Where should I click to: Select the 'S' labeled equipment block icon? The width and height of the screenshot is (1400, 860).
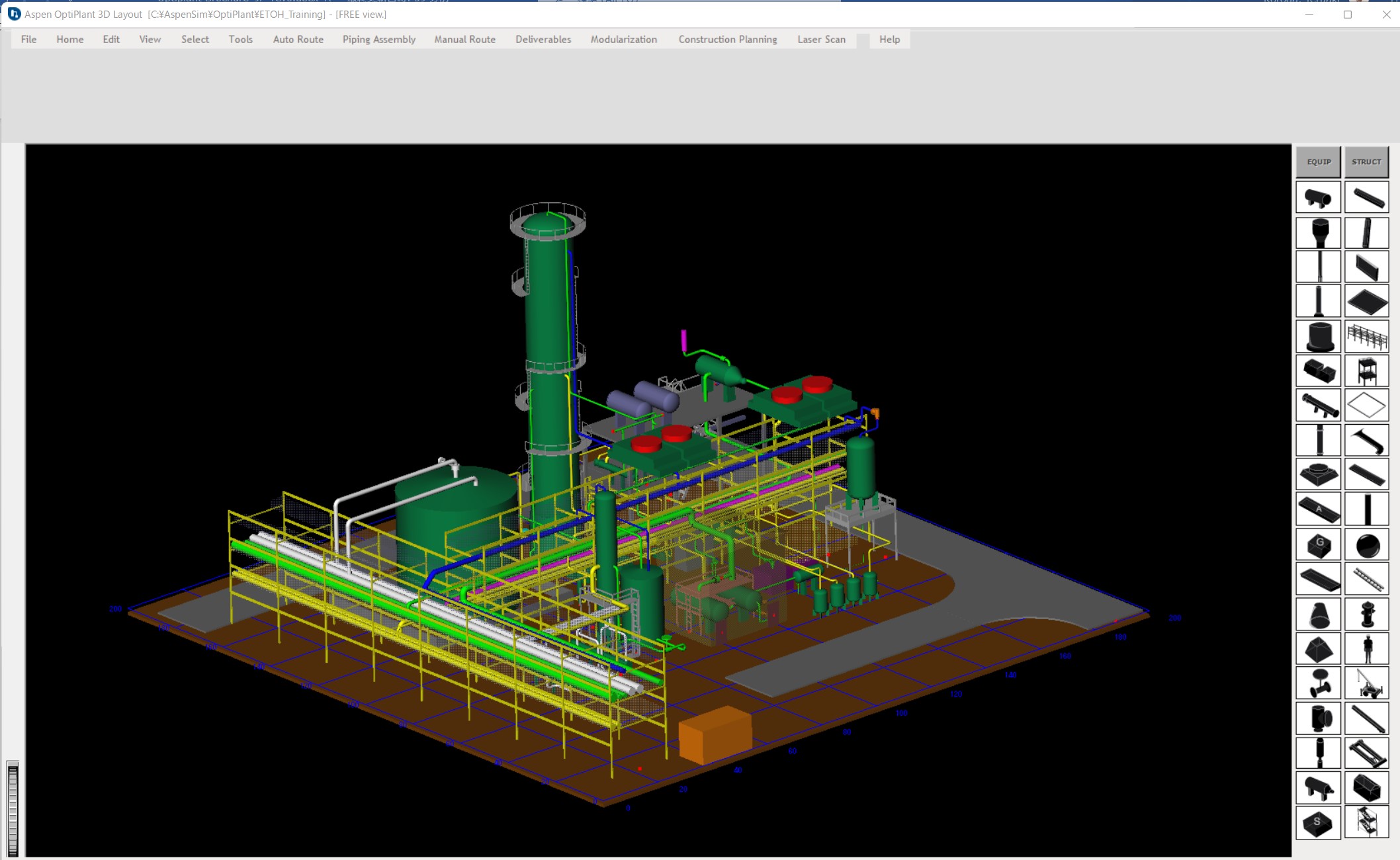coord(1318,822)
